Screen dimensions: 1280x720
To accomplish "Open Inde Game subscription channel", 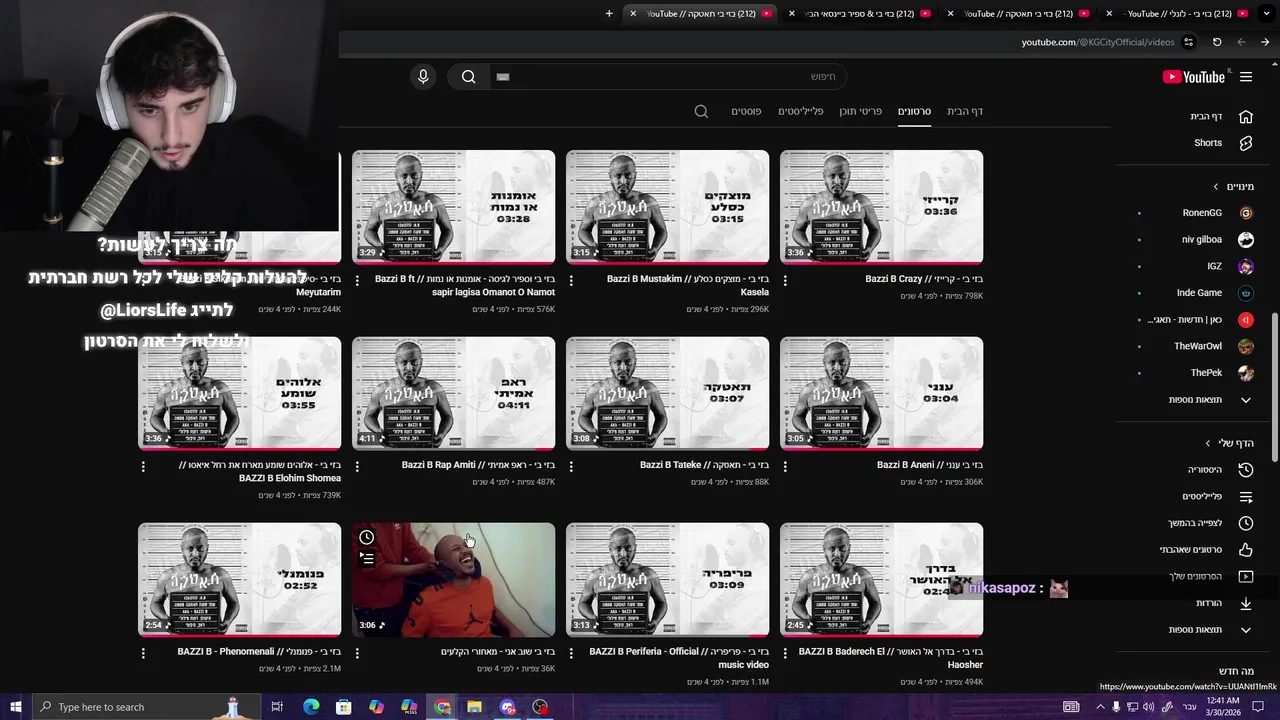I will tap(1215, 293).
